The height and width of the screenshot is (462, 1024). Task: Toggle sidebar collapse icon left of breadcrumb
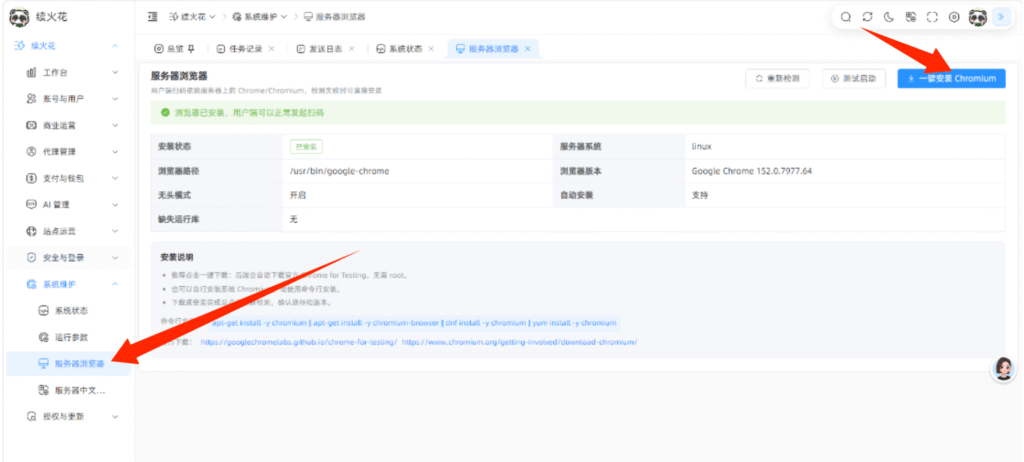tap(152, 16)
